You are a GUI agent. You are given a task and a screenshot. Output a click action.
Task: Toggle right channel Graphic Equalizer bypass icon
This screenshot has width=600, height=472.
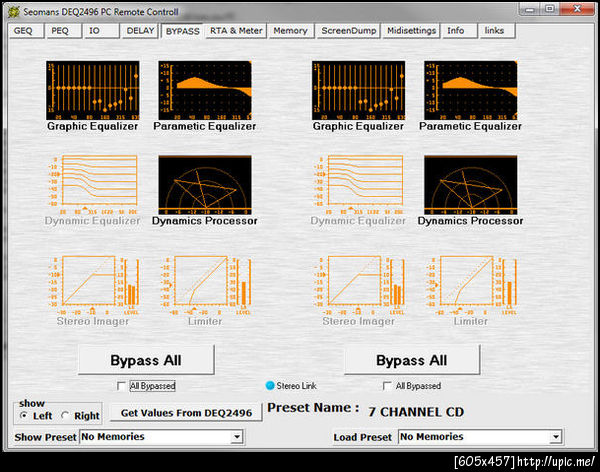(359, 90)
